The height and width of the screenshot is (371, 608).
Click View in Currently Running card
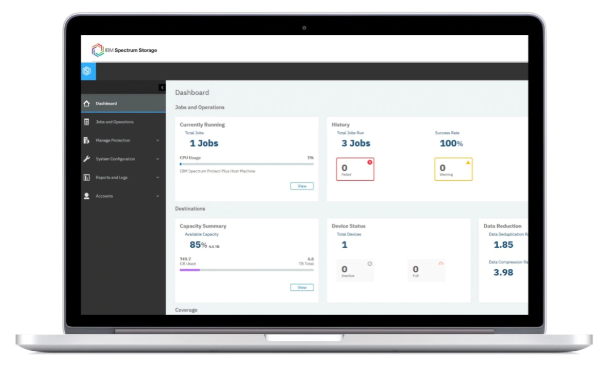pyautogui.click(x=302, y=186)
